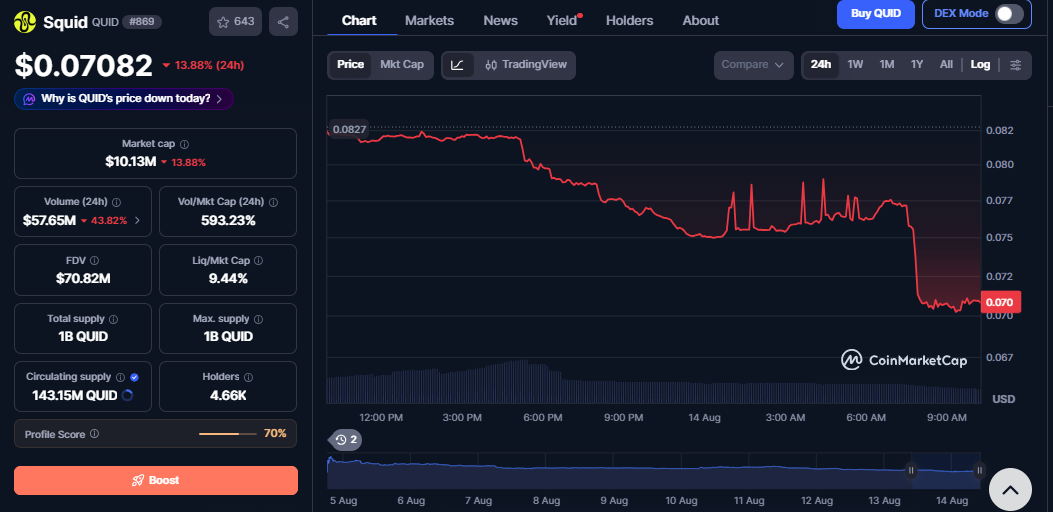This screenshot has width=1053, height=512.
Task: Click the 9.44% Liq/Mkt Cap value
Action: tap(228, 278)
